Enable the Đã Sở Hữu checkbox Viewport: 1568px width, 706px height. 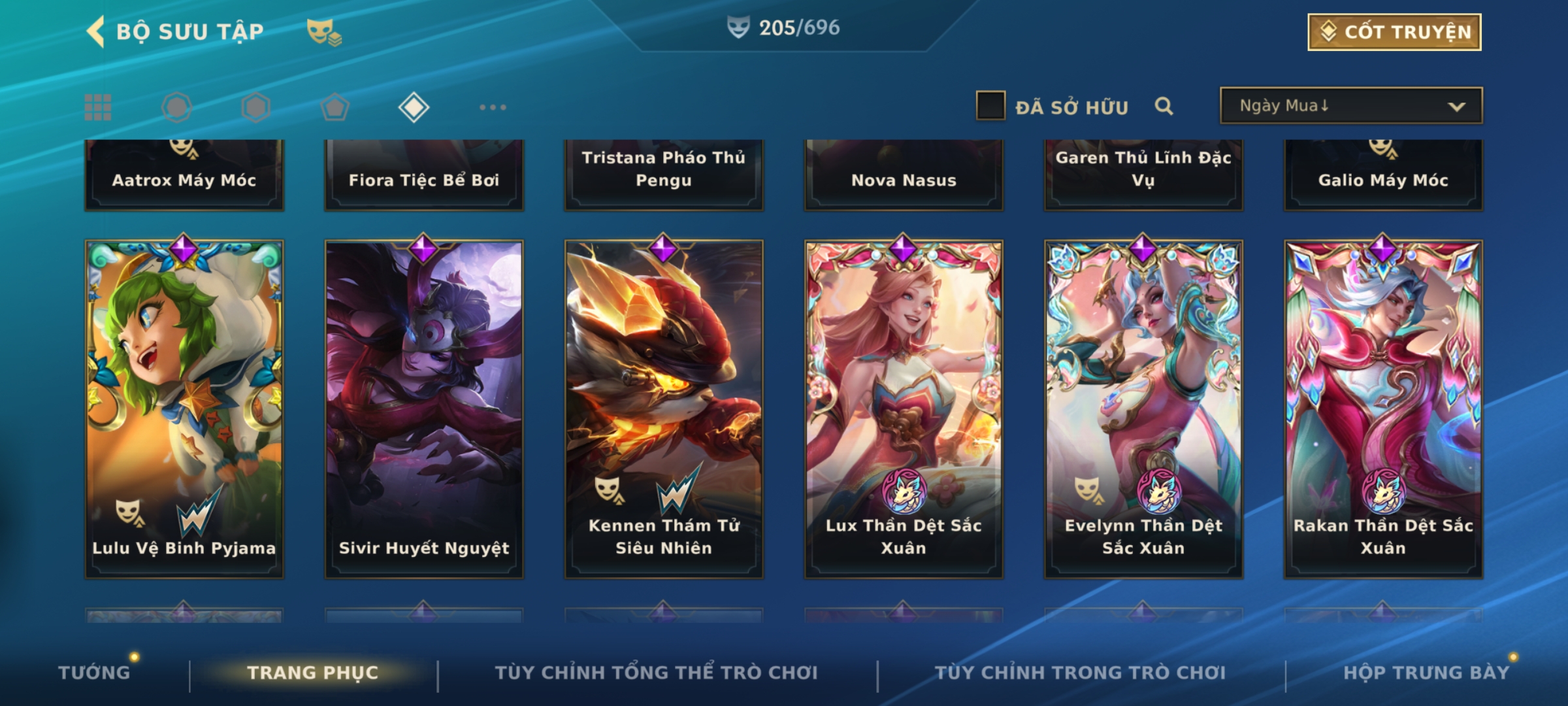point(990,106)
